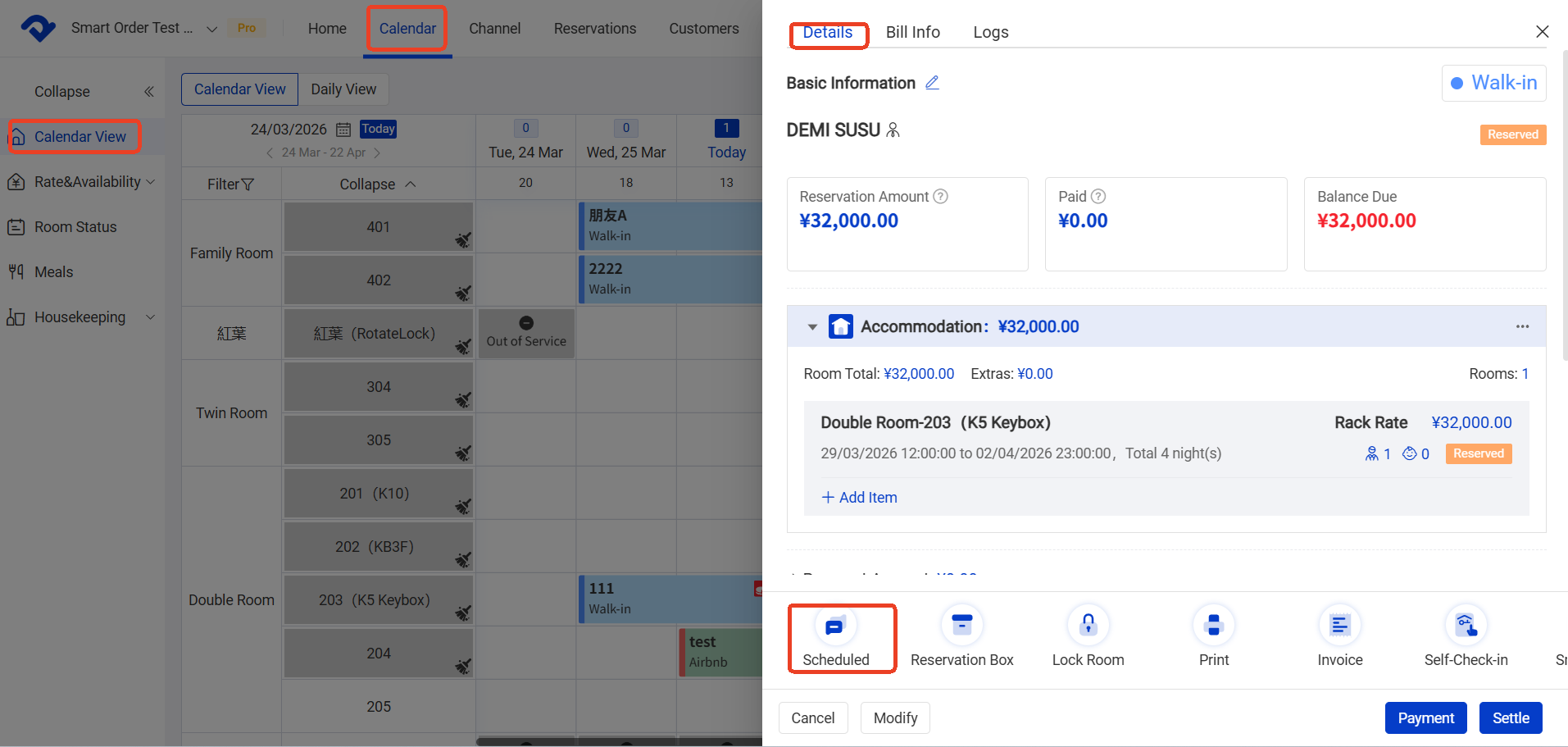Switch to the Daily View toggle
1568x747 pixels.
[x=343, y=89]
